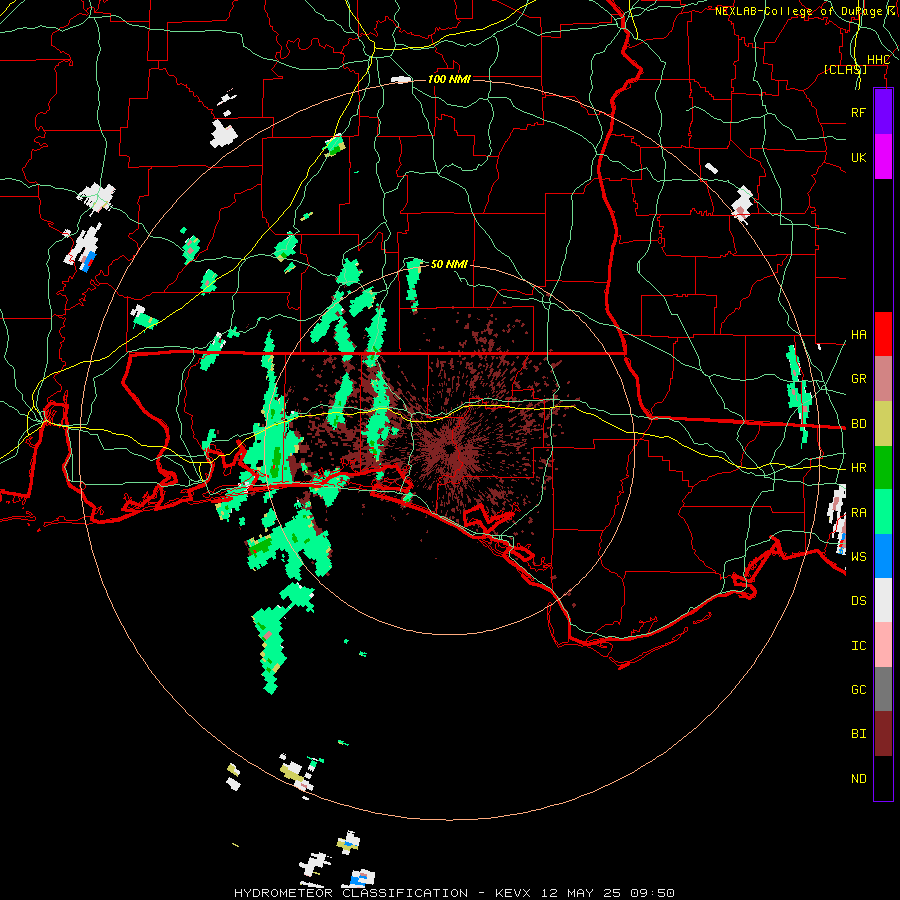
Task: Click the 100 NMI range ring label
Action: pyautogui.click(x=449, y=79)
